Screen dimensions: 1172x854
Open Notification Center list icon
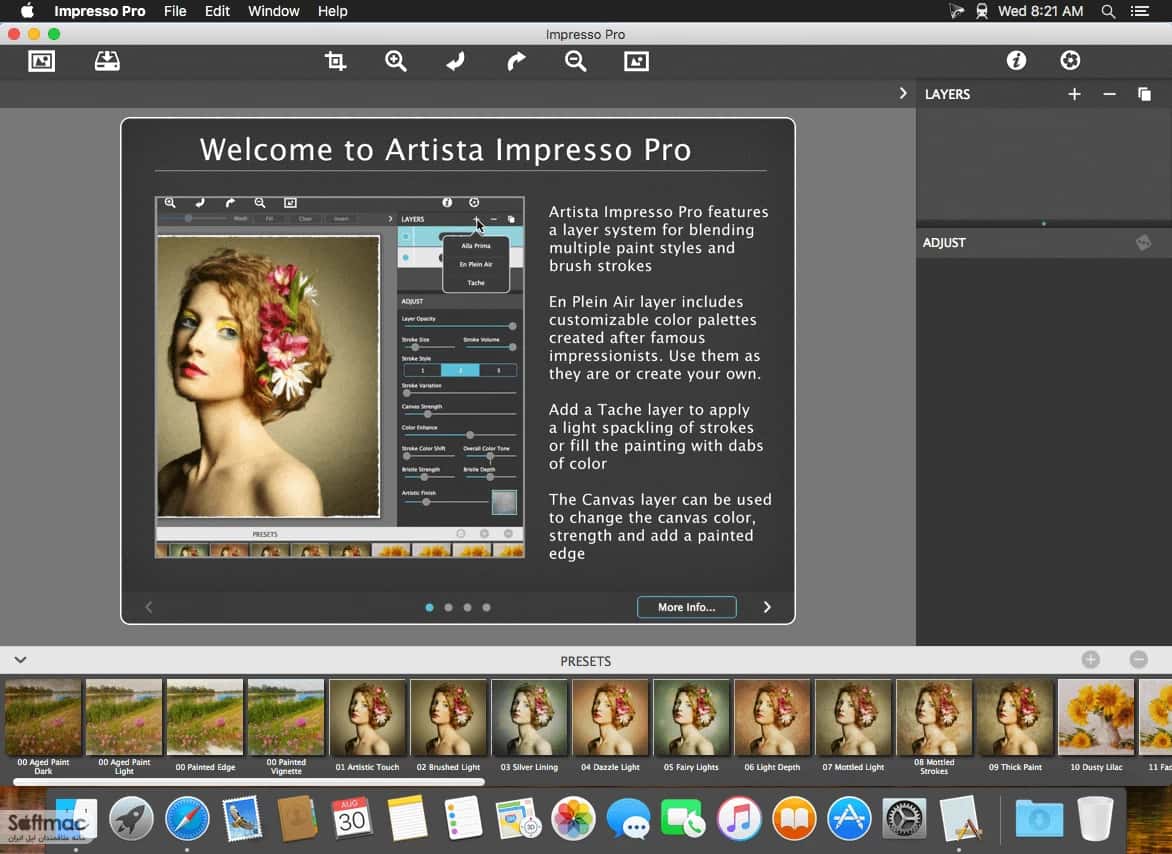click(x=1139, y=11)
